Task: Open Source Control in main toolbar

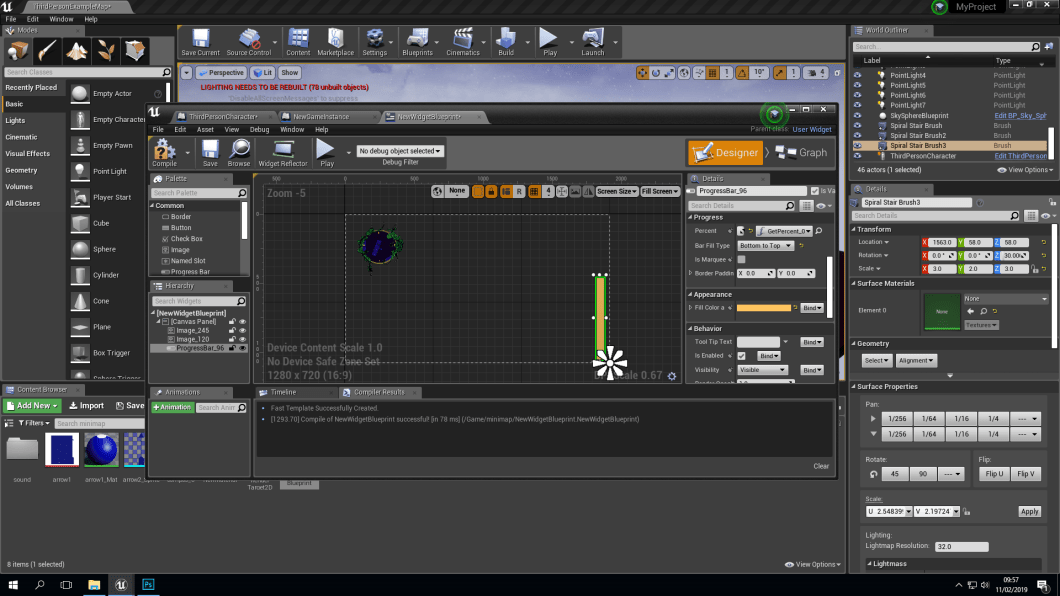Action: (x=249, y=42)
